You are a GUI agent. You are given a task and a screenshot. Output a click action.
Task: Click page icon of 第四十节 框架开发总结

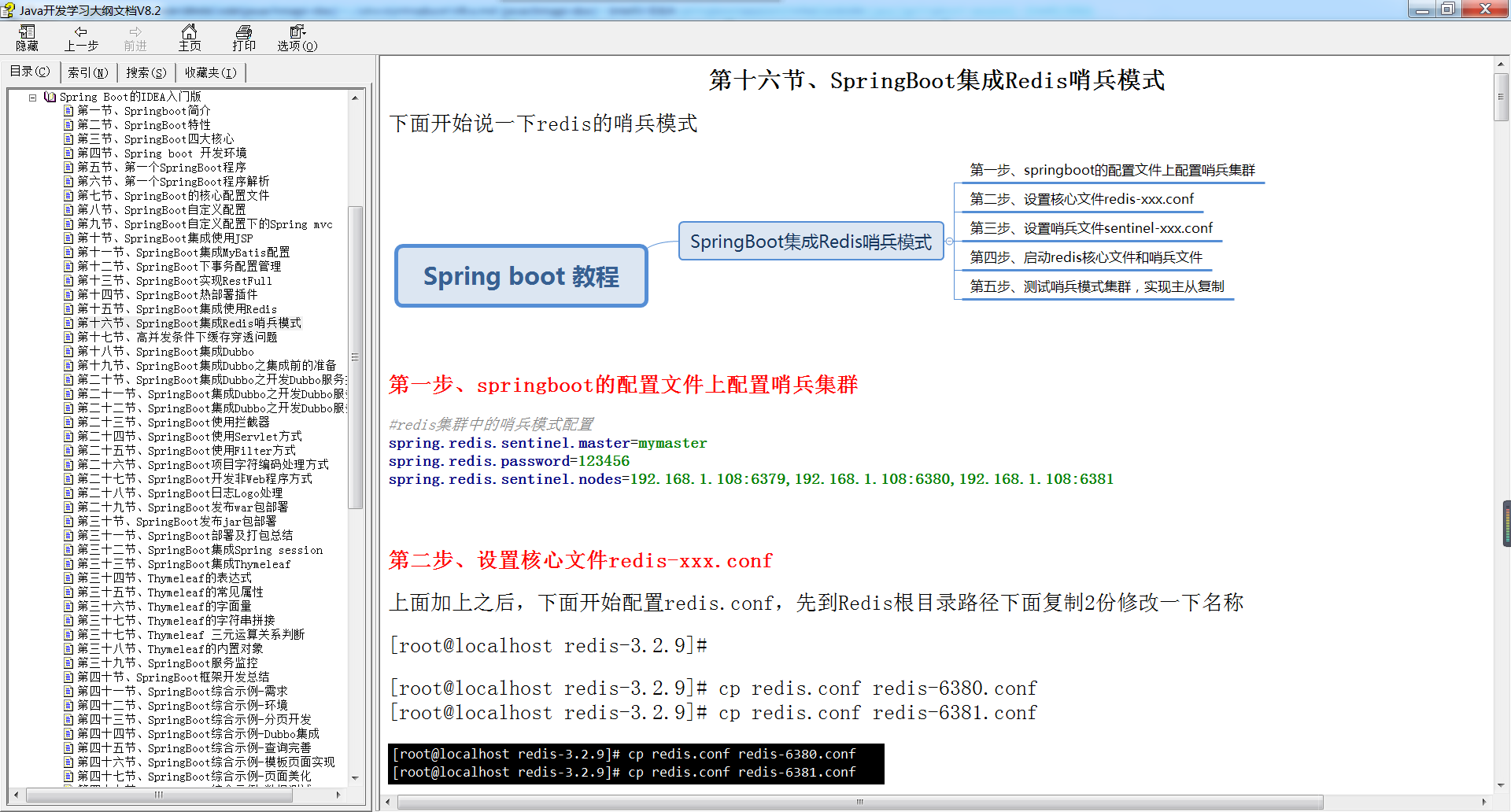pyautogui.click(x=68, y=677)
